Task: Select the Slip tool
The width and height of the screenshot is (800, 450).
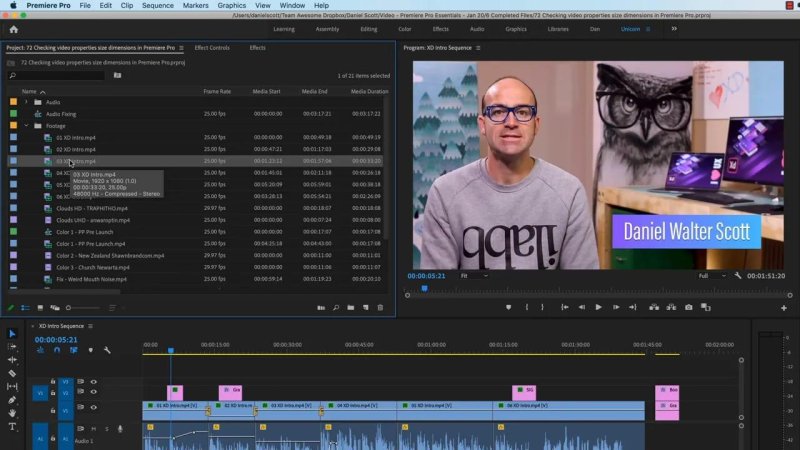Action: pos(12,387)
